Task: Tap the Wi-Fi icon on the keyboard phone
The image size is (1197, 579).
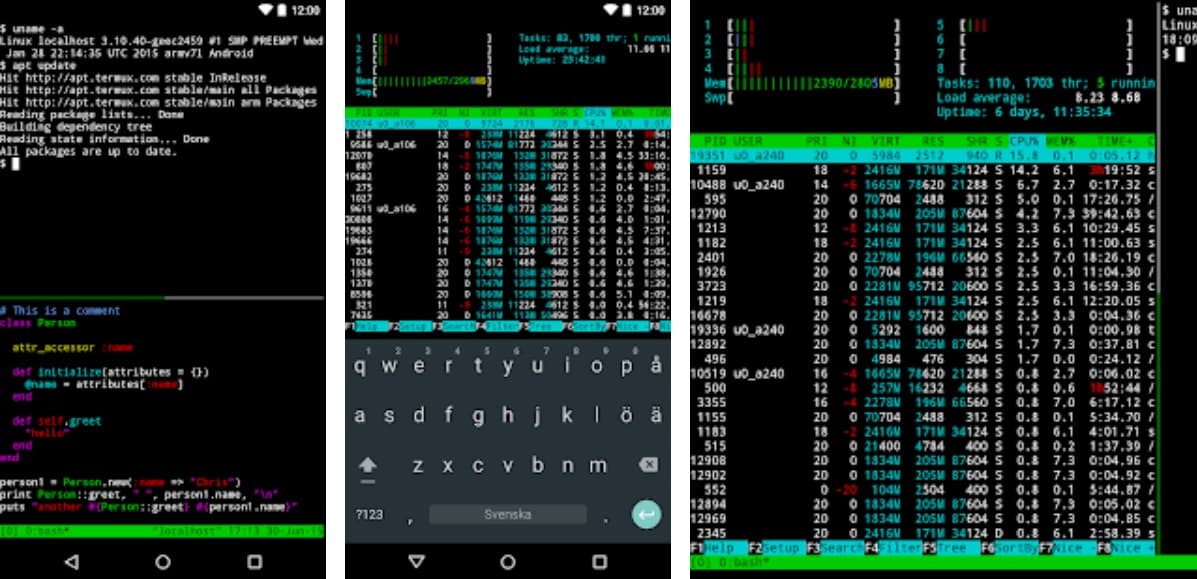Action: [x=611, y=10]
